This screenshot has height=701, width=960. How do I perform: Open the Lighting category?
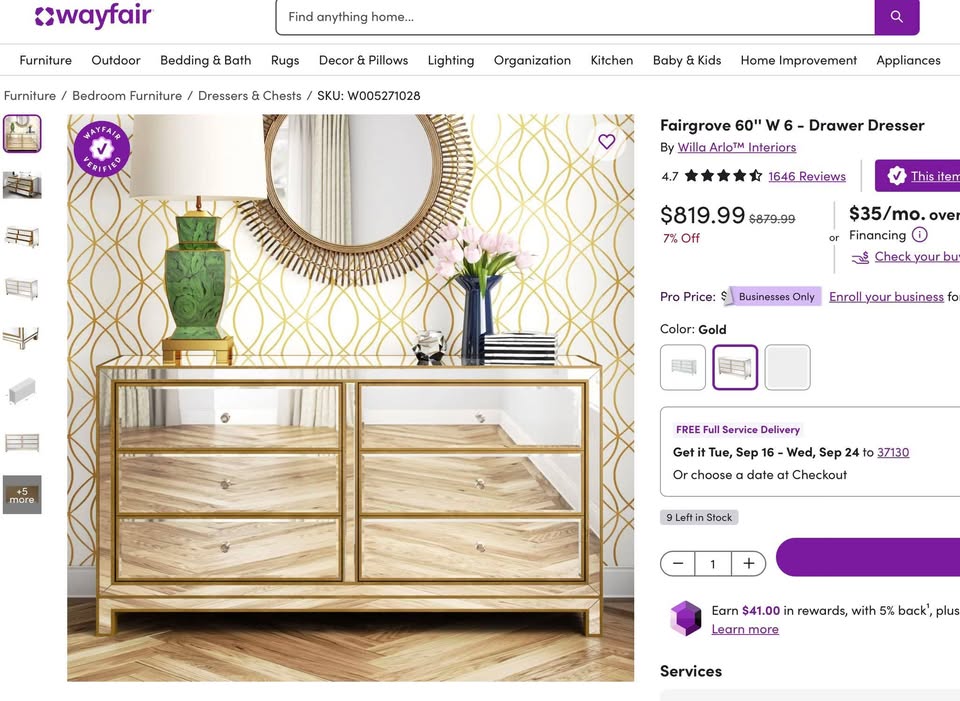coord(451,60)
